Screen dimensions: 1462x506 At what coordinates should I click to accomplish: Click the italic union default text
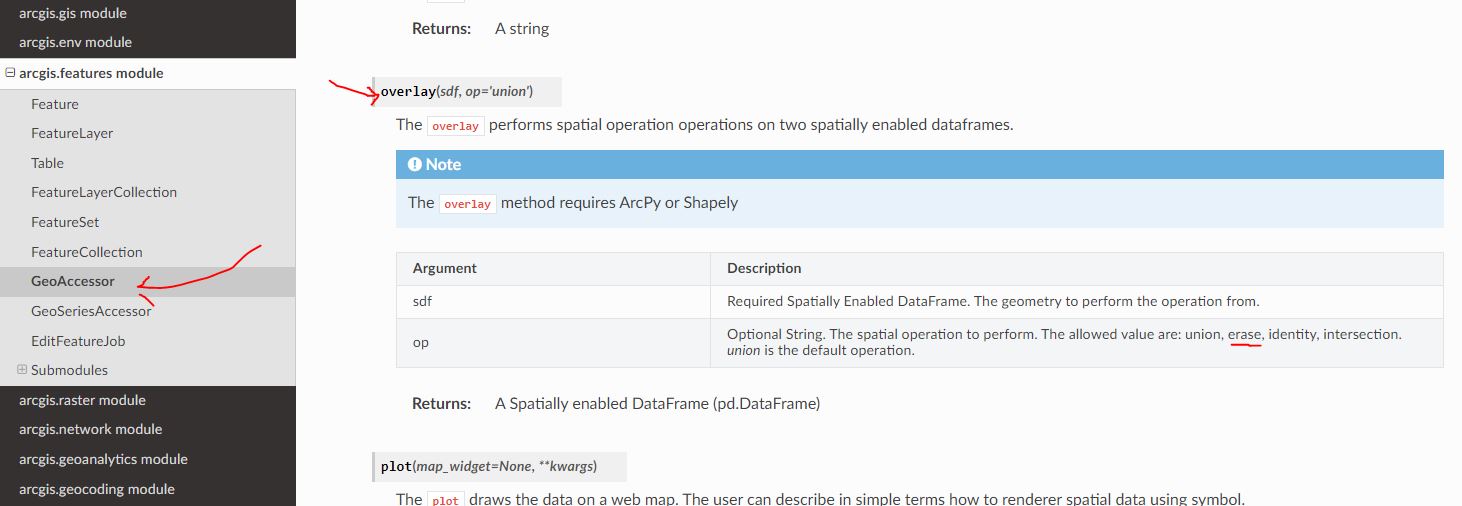click(x=743, y=351)
